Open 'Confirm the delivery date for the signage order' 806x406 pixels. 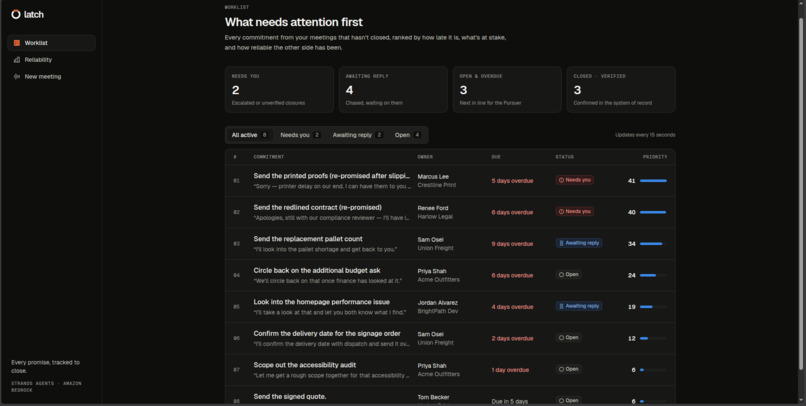tap(327, 334)
